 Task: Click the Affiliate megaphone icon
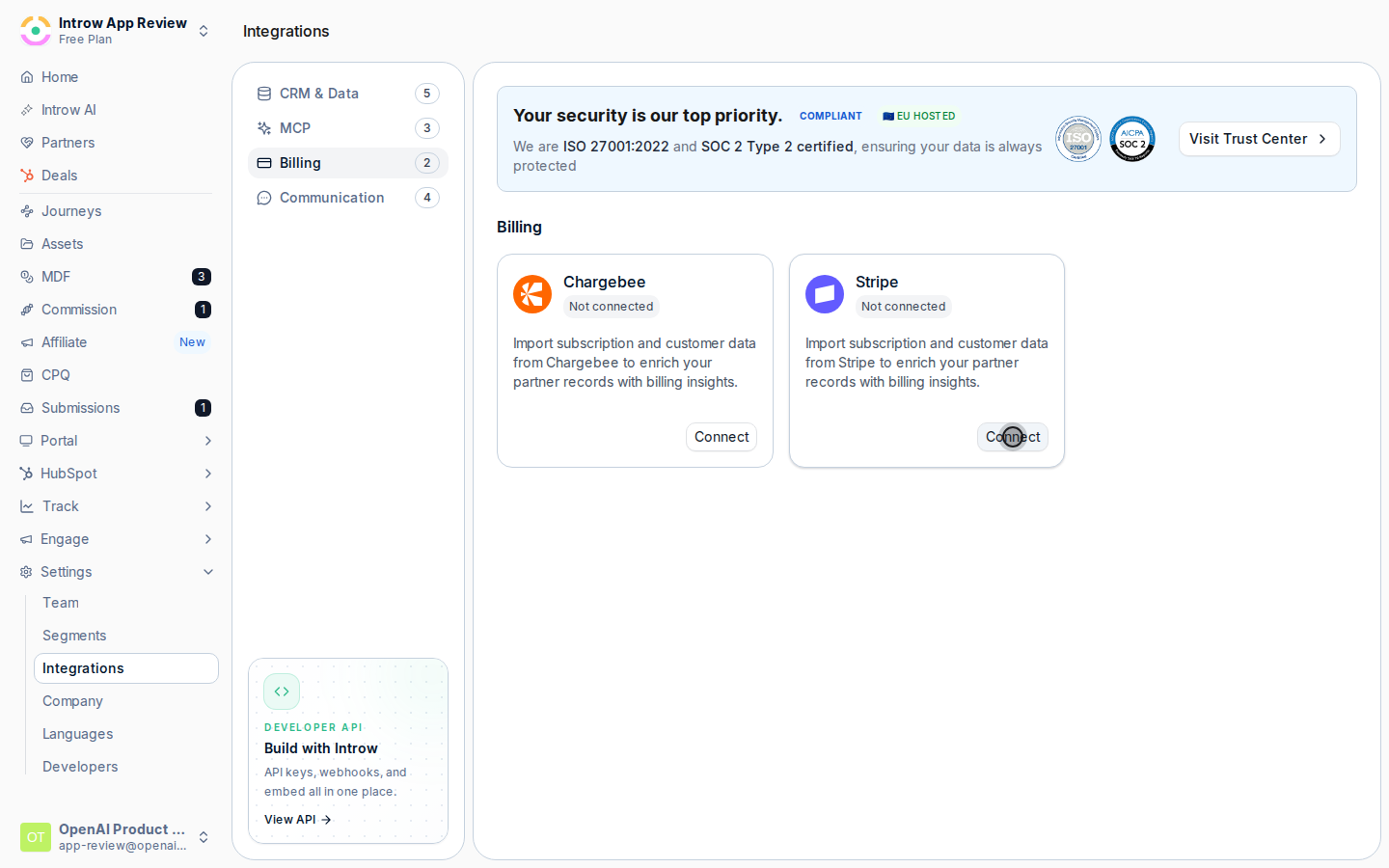(x=27, y=342)
